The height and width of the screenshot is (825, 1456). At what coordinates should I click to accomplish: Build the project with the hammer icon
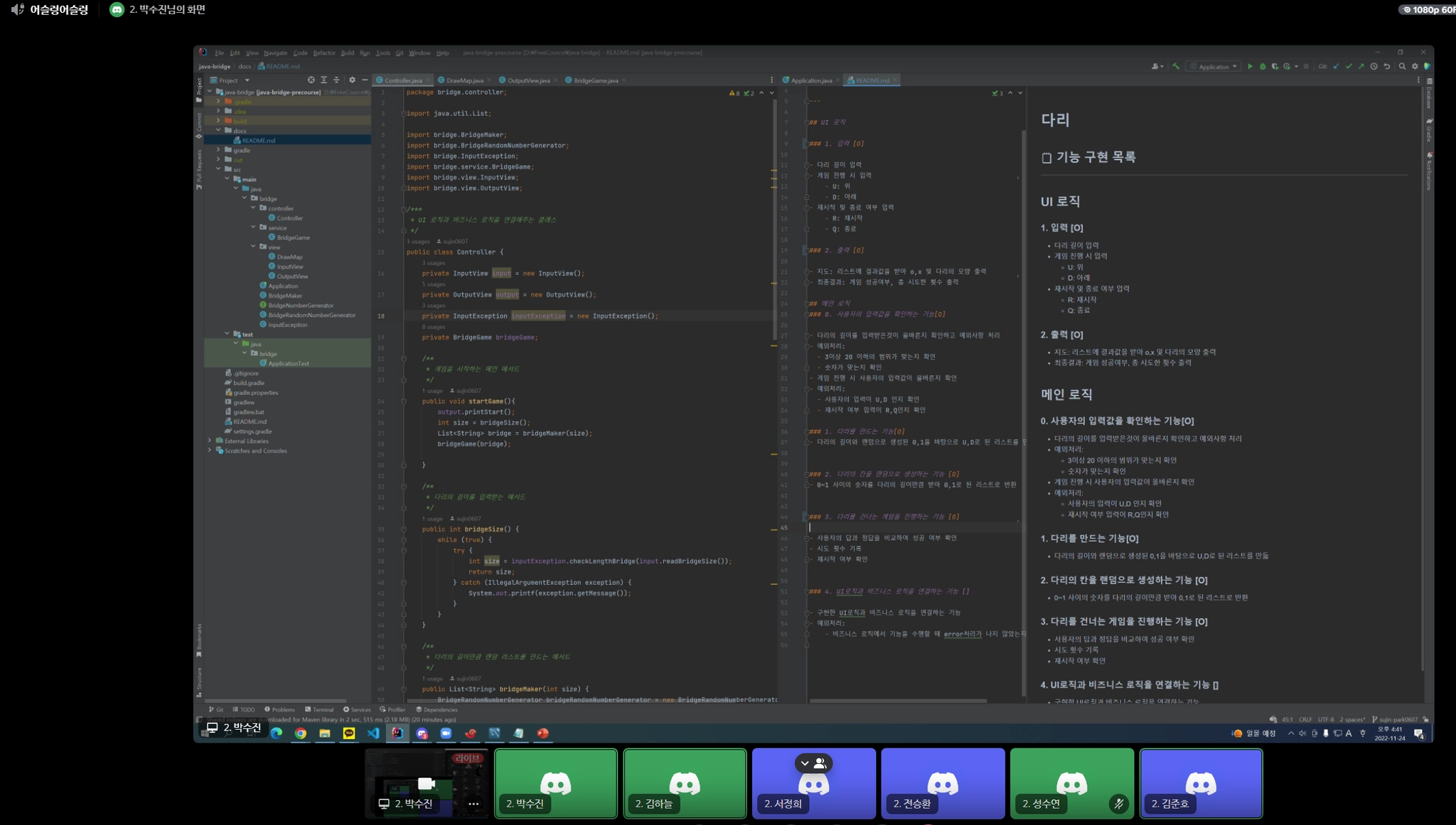coord(1176,66)
